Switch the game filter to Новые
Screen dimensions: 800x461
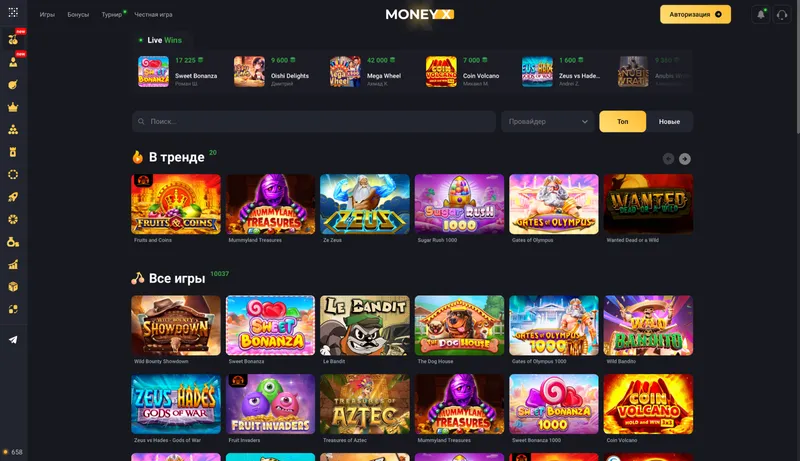(x=669, y=121)
